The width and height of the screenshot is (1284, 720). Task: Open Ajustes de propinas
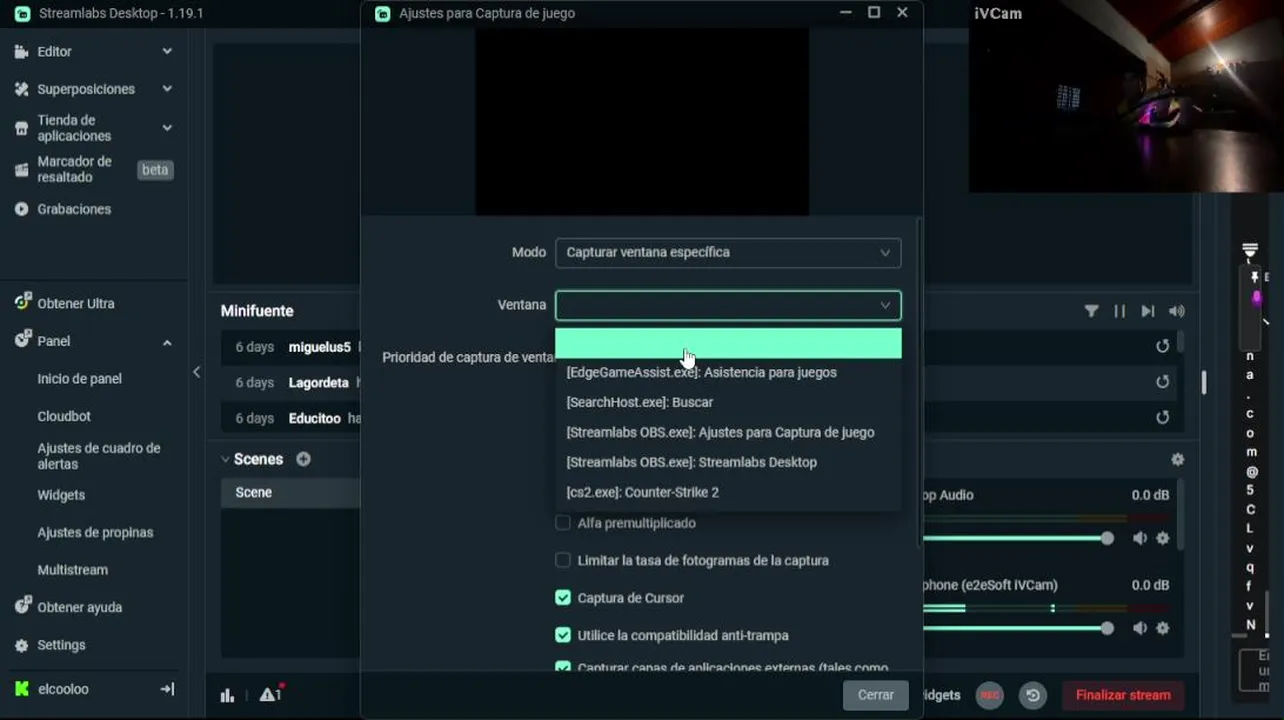[x=95, y=533]
